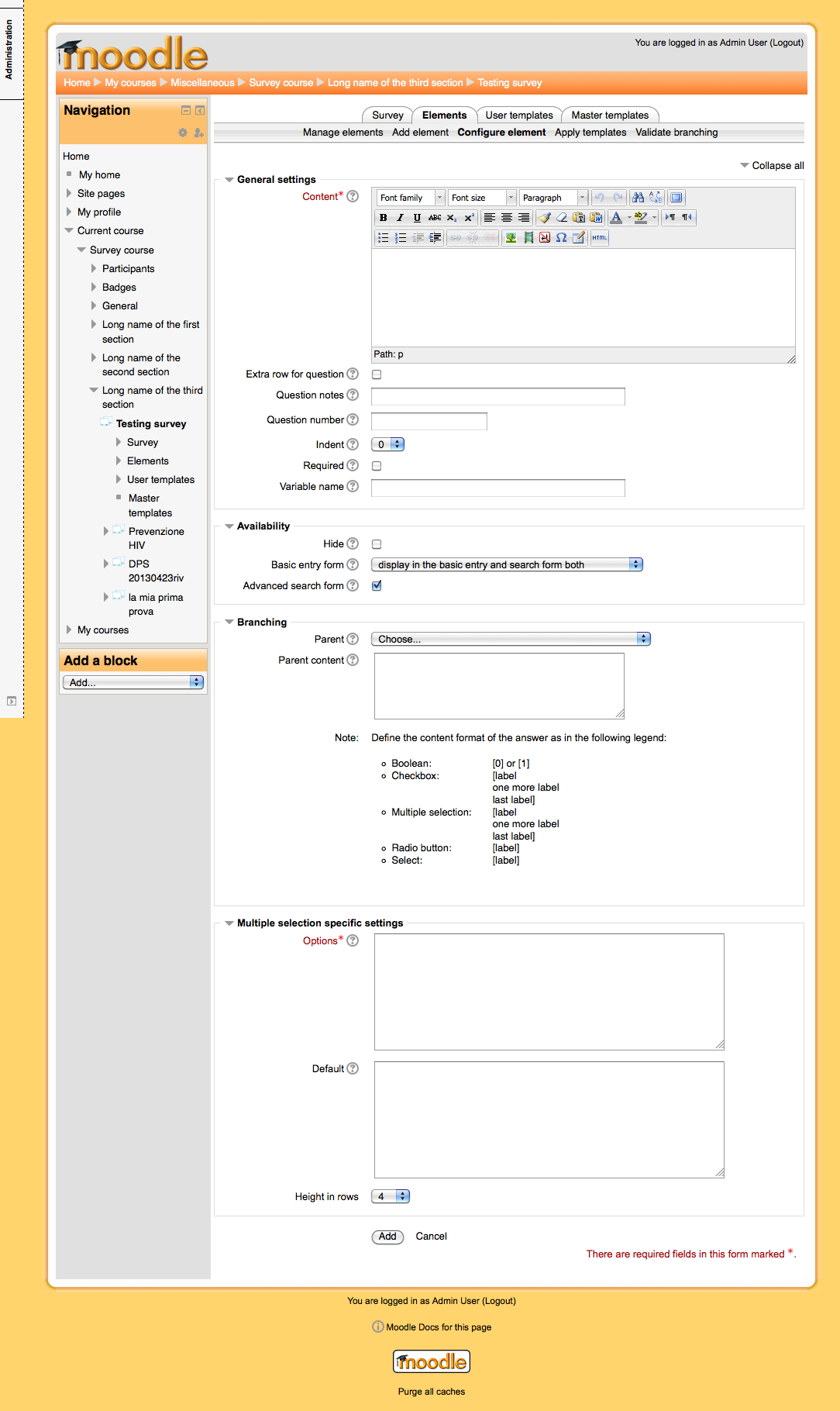Uncheck the Advanced search form checkbox

point(377,586)
